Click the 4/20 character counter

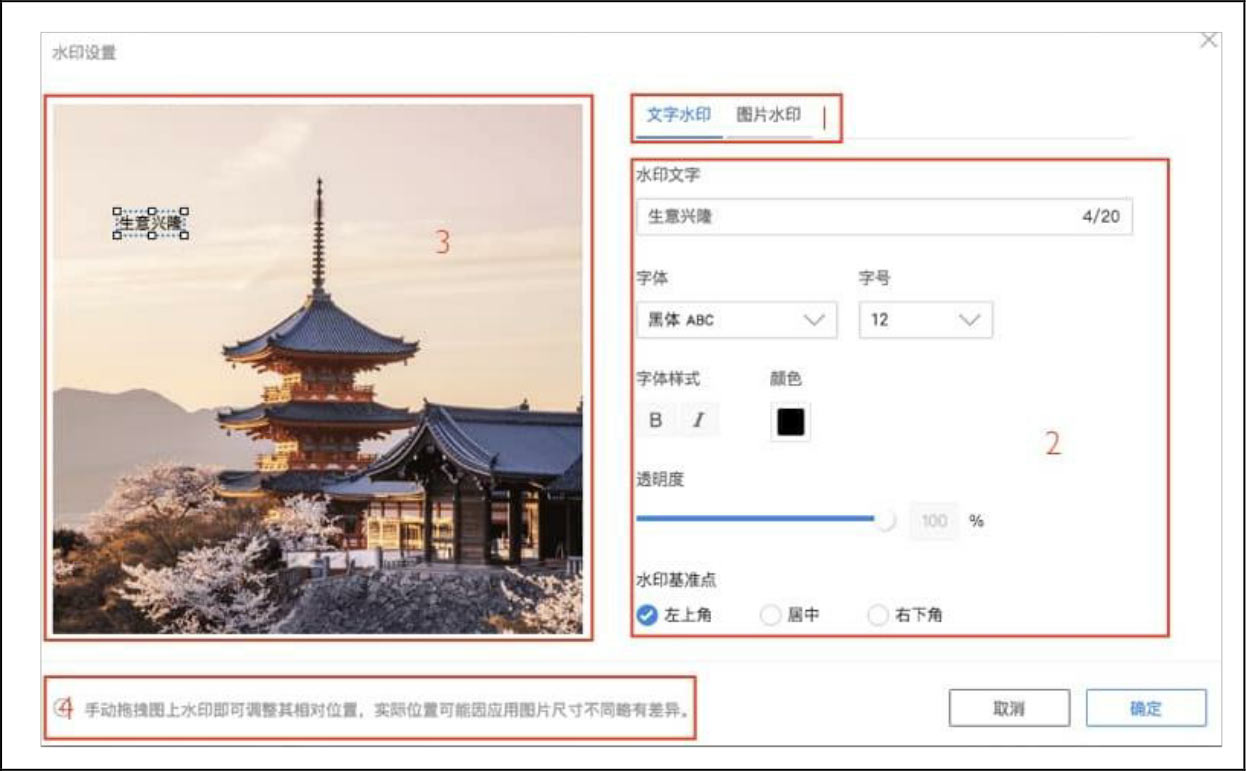1101,216
